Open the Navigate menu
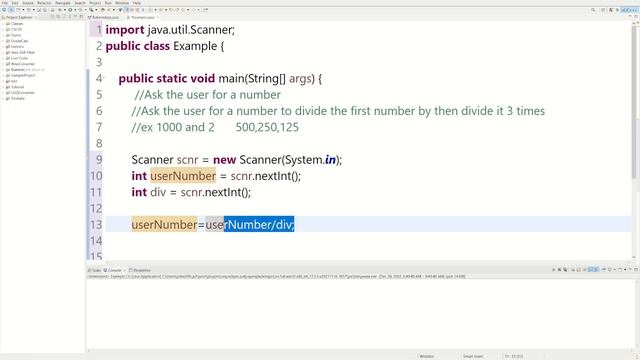The height and width of the screenshot is (360, 640). pyautogui.click(x=63, y=3)
